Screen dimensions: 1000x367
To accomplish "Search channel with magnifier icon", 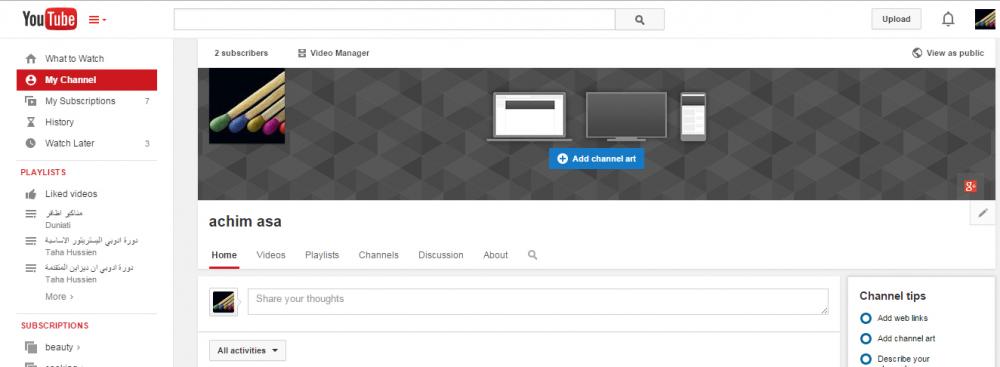I will [533, 255].
